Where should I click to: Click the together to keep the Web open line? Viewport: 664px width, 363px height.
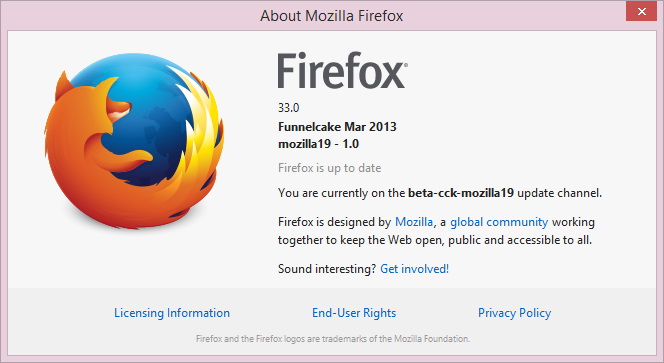point(435,240)
